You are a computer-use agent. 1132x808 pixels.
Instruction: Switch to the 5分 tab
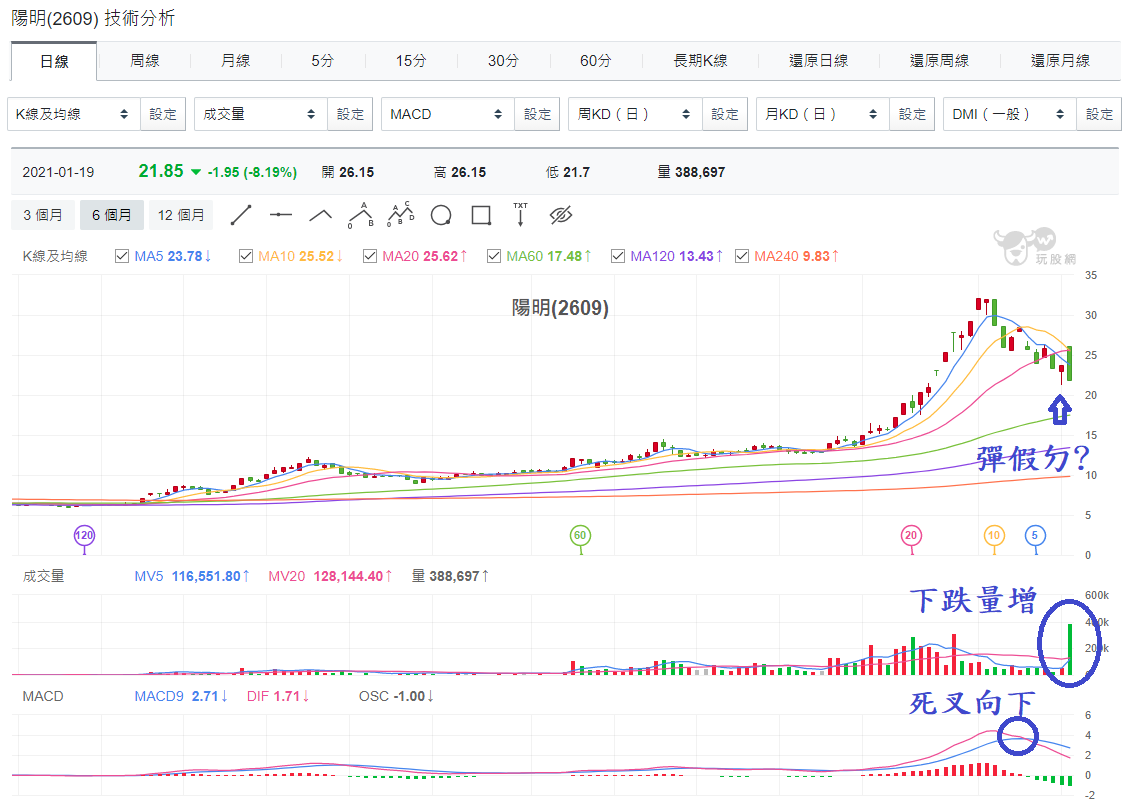click(x=323, y=61)
